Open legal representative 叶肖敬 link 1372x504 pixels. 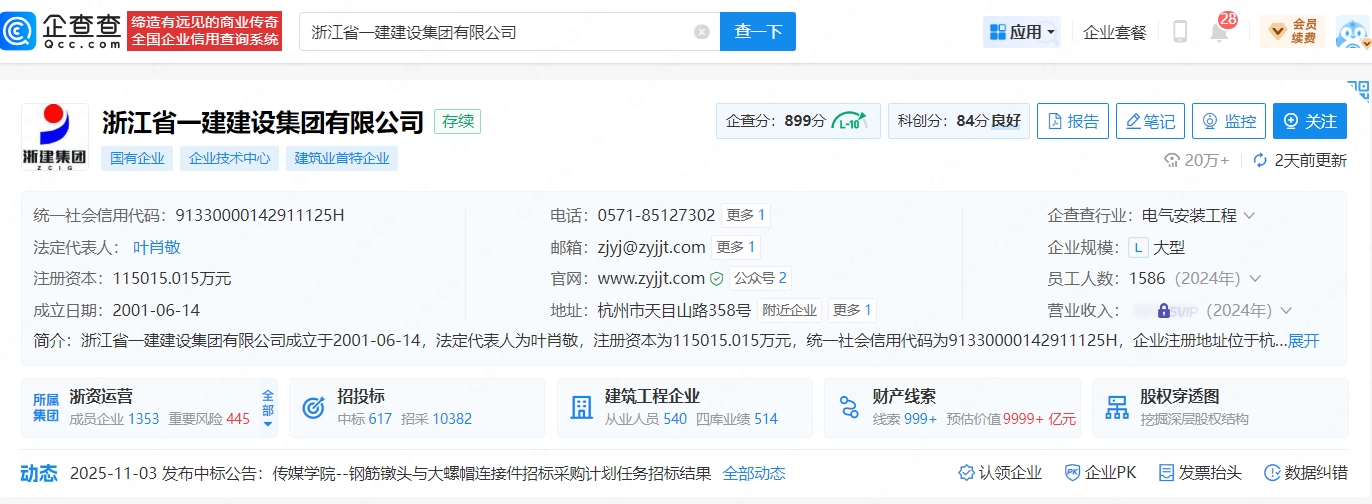coord(157,247)
